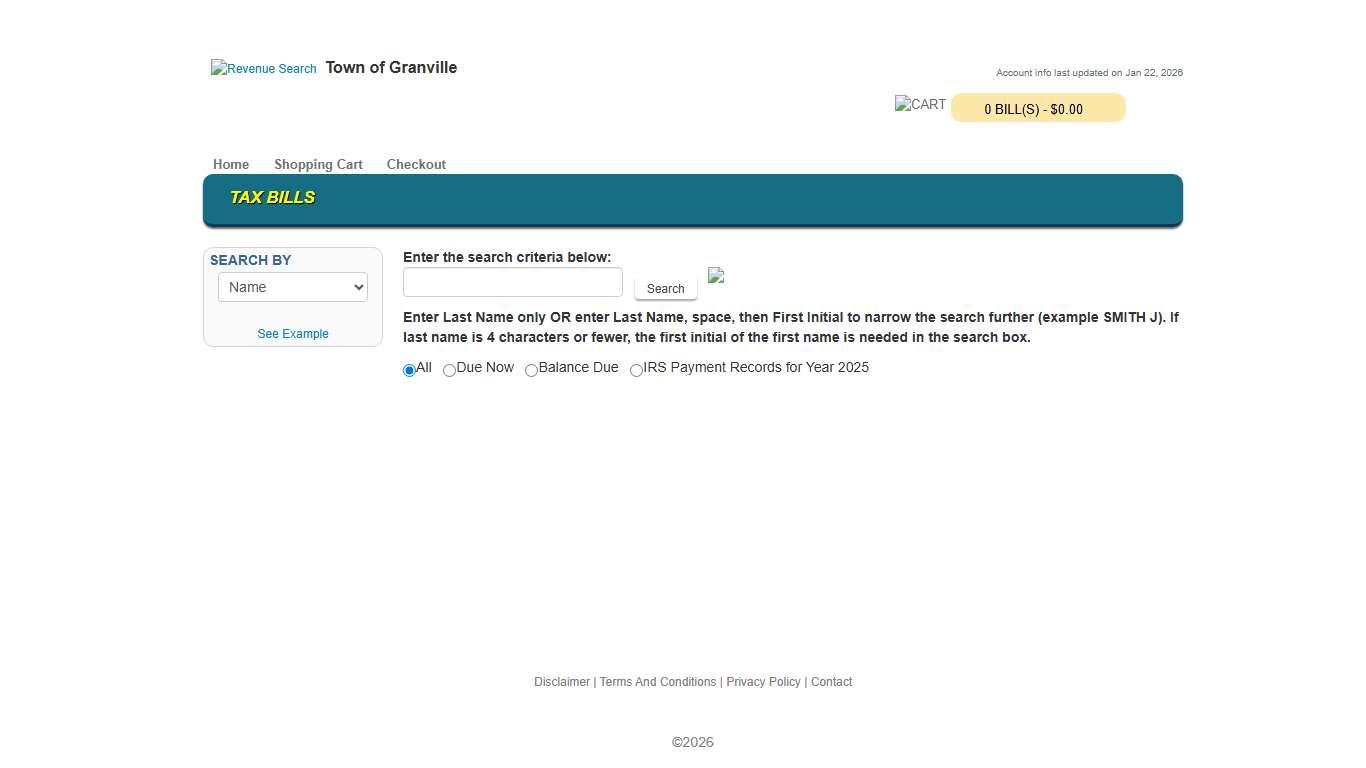Viewport: 1366px width, 768px height.
Task: Go to the Home menu item
Action: pyautogui.click(x=231, y=164)
